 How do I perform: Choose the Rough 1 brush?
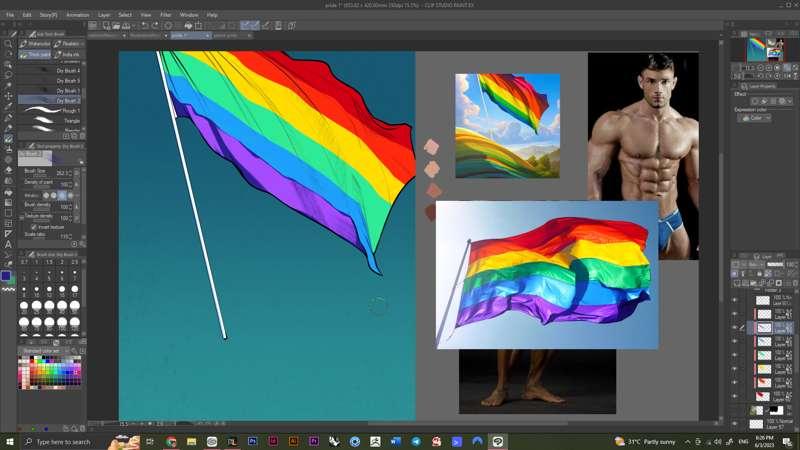pos(49,111)
